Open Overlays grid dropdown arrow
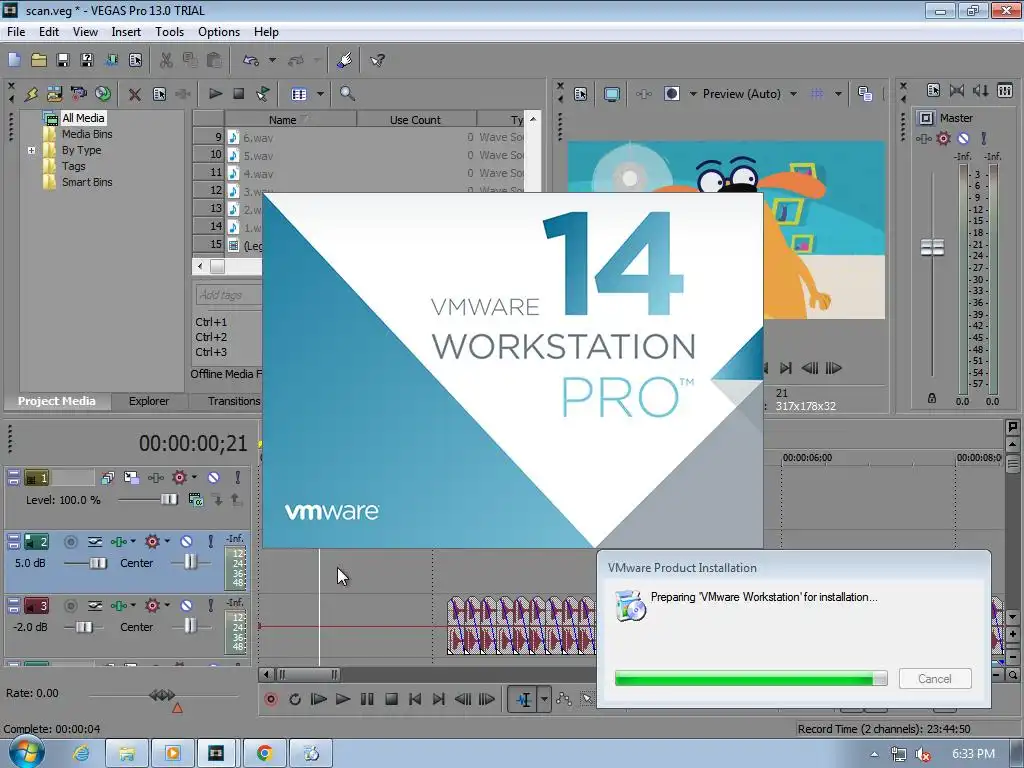Image resolution: width=1024 pixels, height=768 pixels. (x=838, y=94)
